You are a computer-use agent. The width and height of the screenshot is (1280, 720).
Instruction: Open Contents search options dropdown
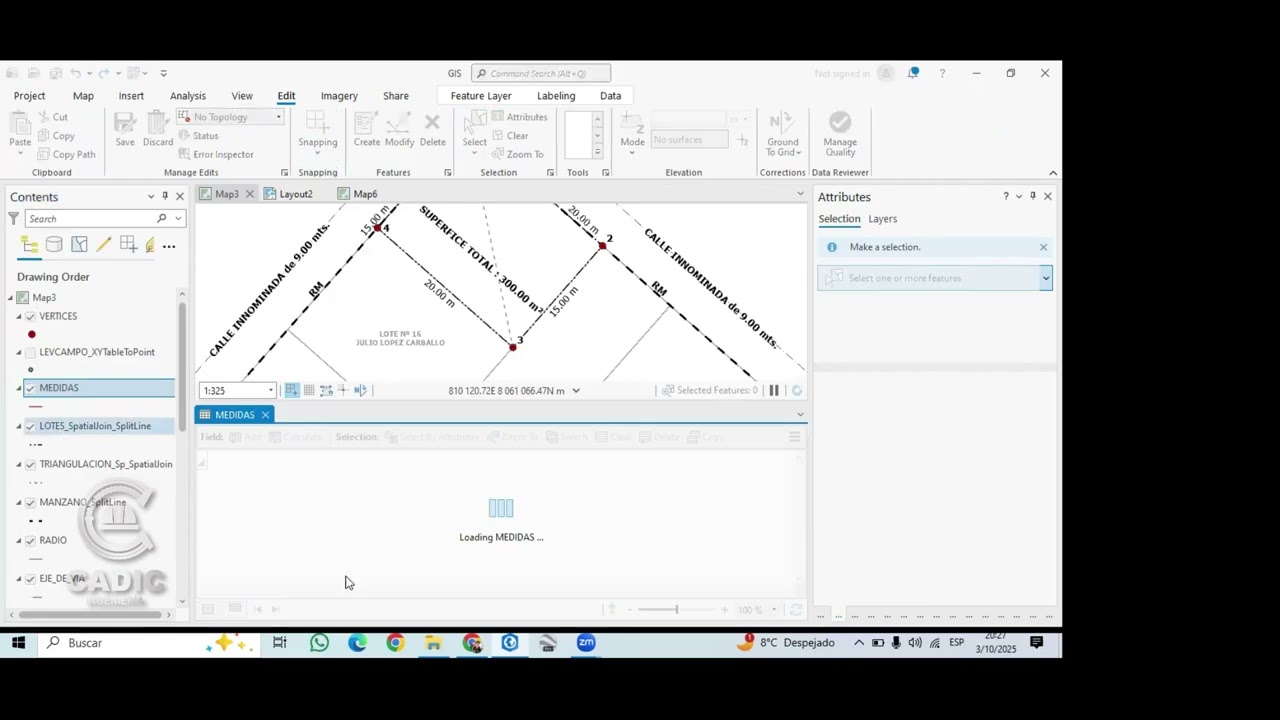[178, 218]
